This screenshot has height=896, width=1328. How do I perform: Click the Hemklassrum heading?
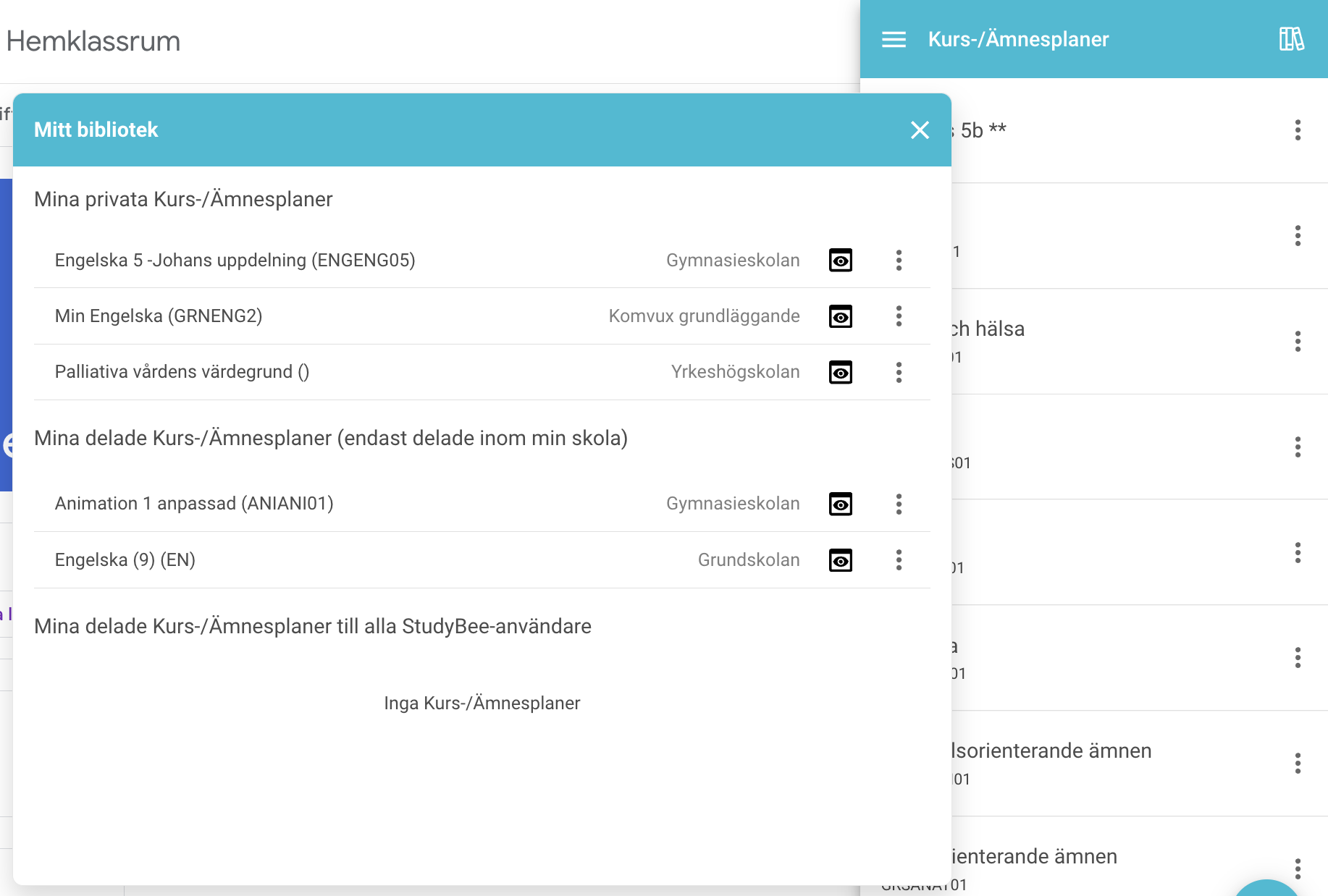[93, 41]
